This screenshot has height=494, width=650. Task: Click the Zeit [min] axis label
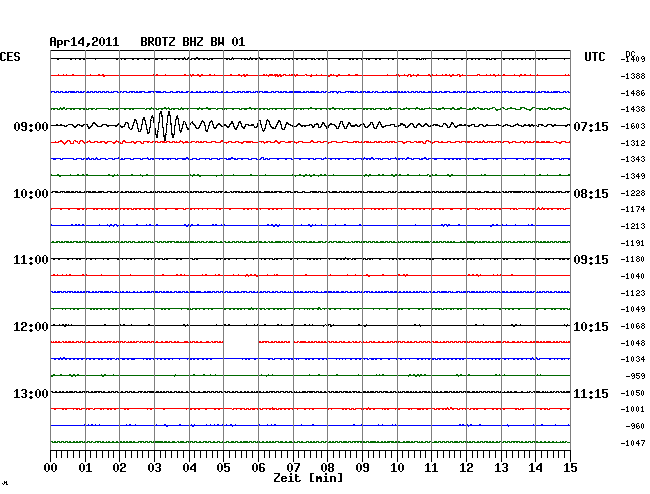click(x=310, y=479)
